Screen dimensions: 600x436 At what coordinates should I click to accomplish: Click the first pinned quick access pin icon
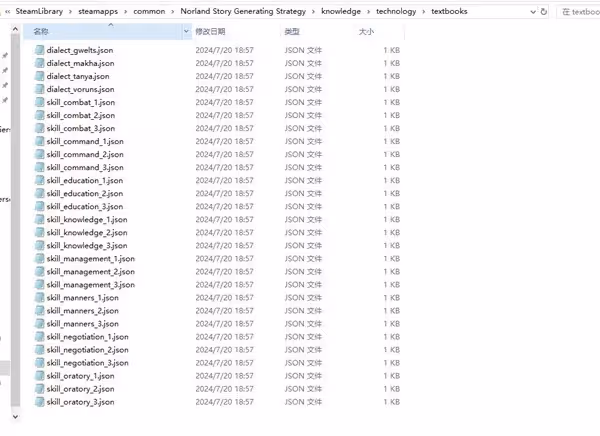(x=5, y=56)
